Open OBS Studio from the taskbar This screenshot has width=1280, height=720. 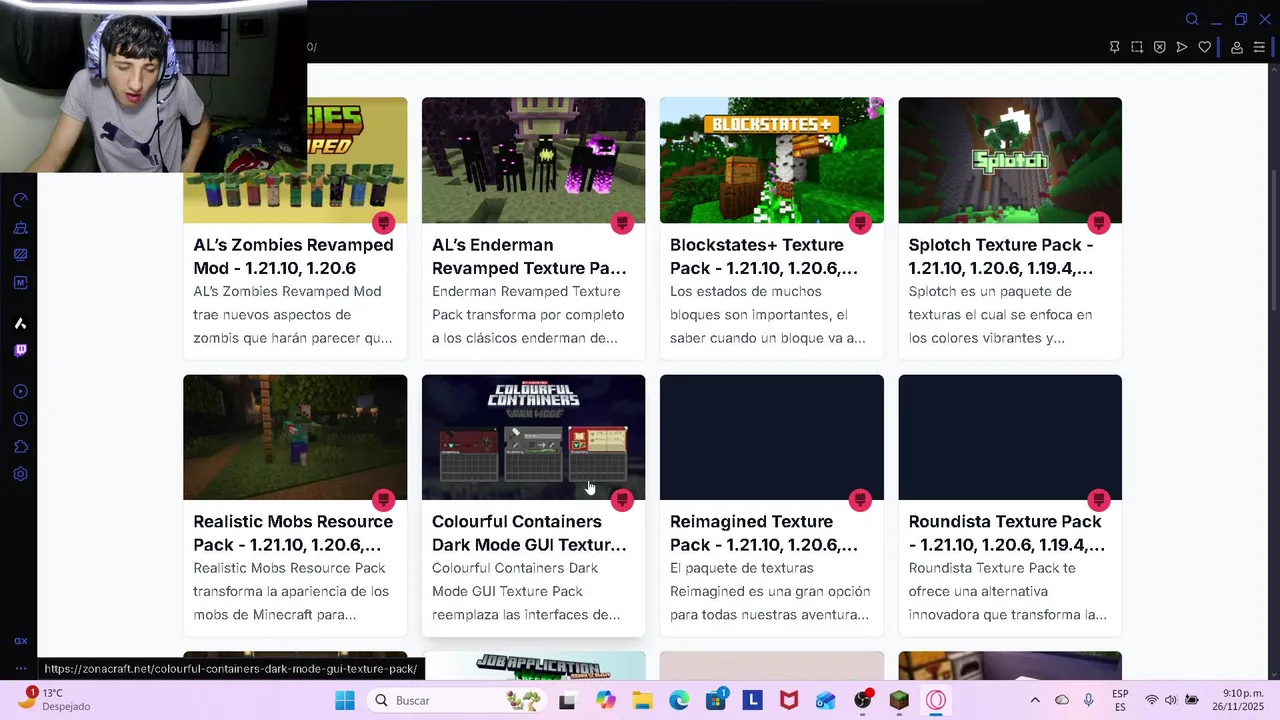point(863,700)
